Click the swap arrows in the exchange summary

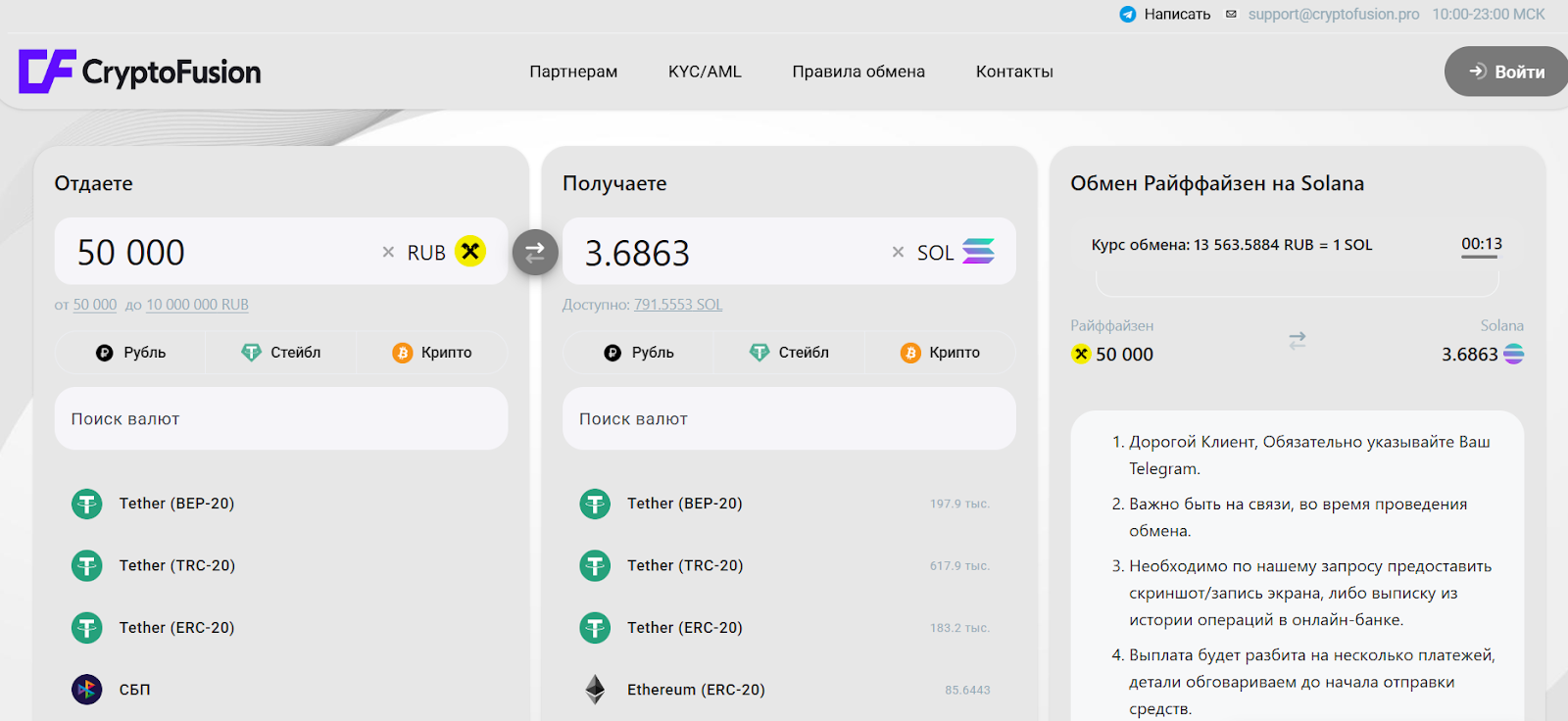click(x=1298, y=341)
